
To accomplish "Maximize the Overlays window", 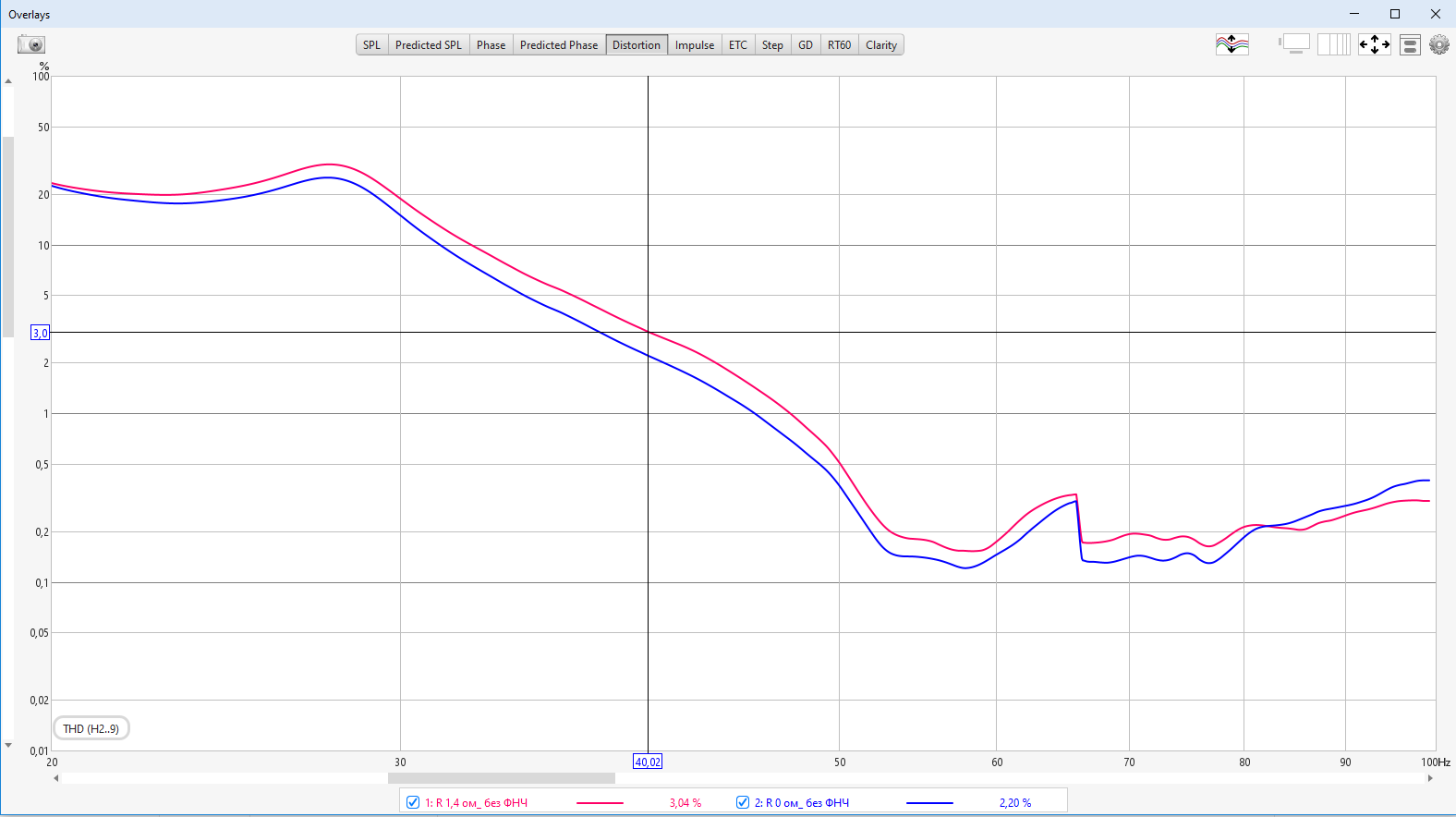I will pos(1395,14).
